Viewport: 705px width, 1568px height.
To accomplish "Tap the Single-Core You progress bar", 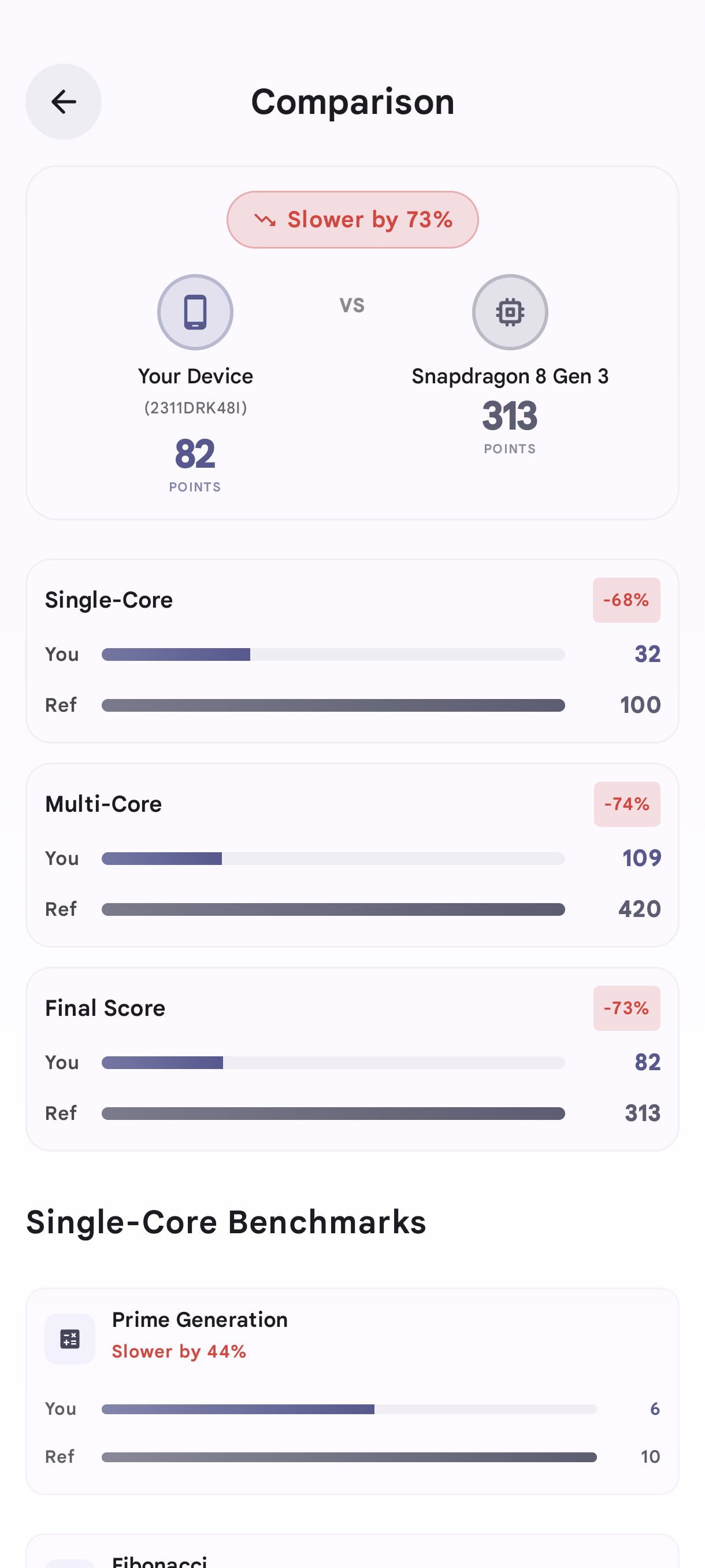I will (333, 654).
